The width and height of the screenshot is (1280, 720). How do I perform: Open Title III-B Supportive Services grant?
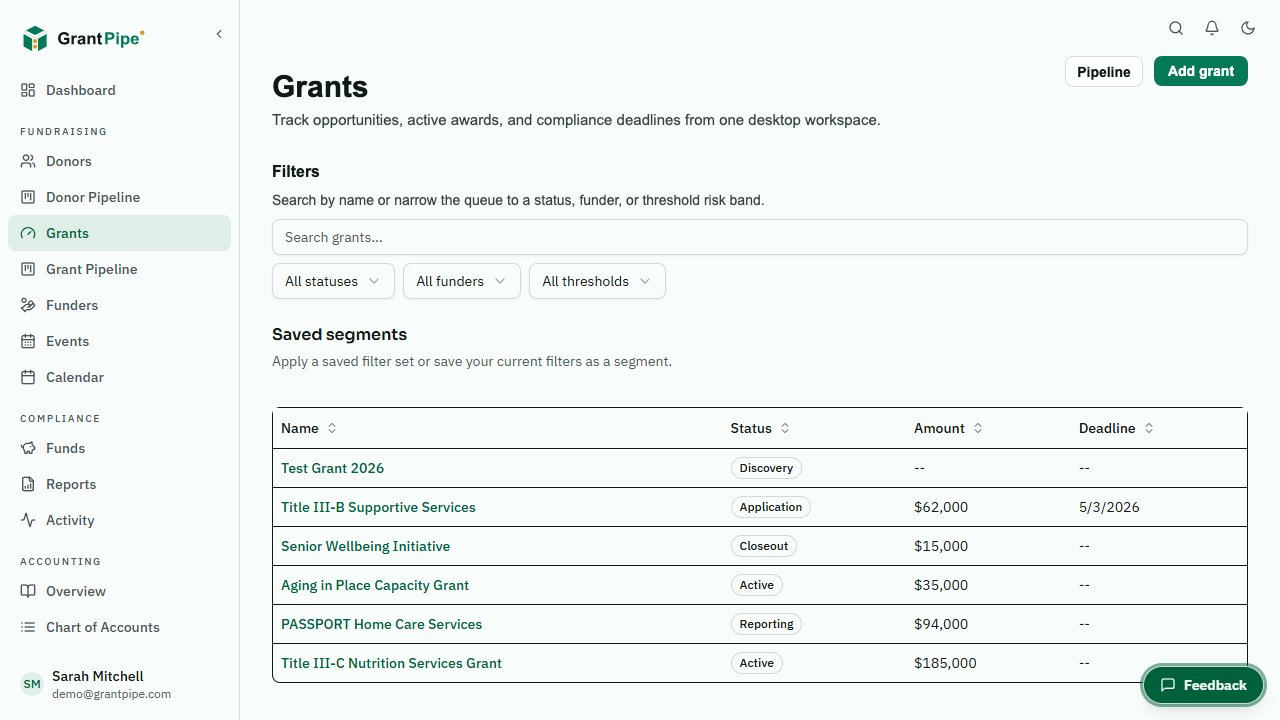tap(378, 507)
